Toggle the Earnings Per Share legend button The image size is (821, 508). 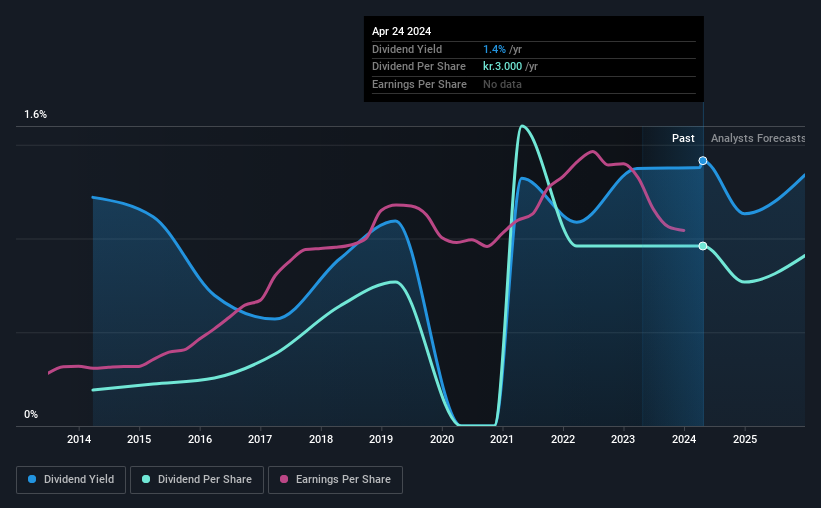pyautogui.click(x=335, y=480)
